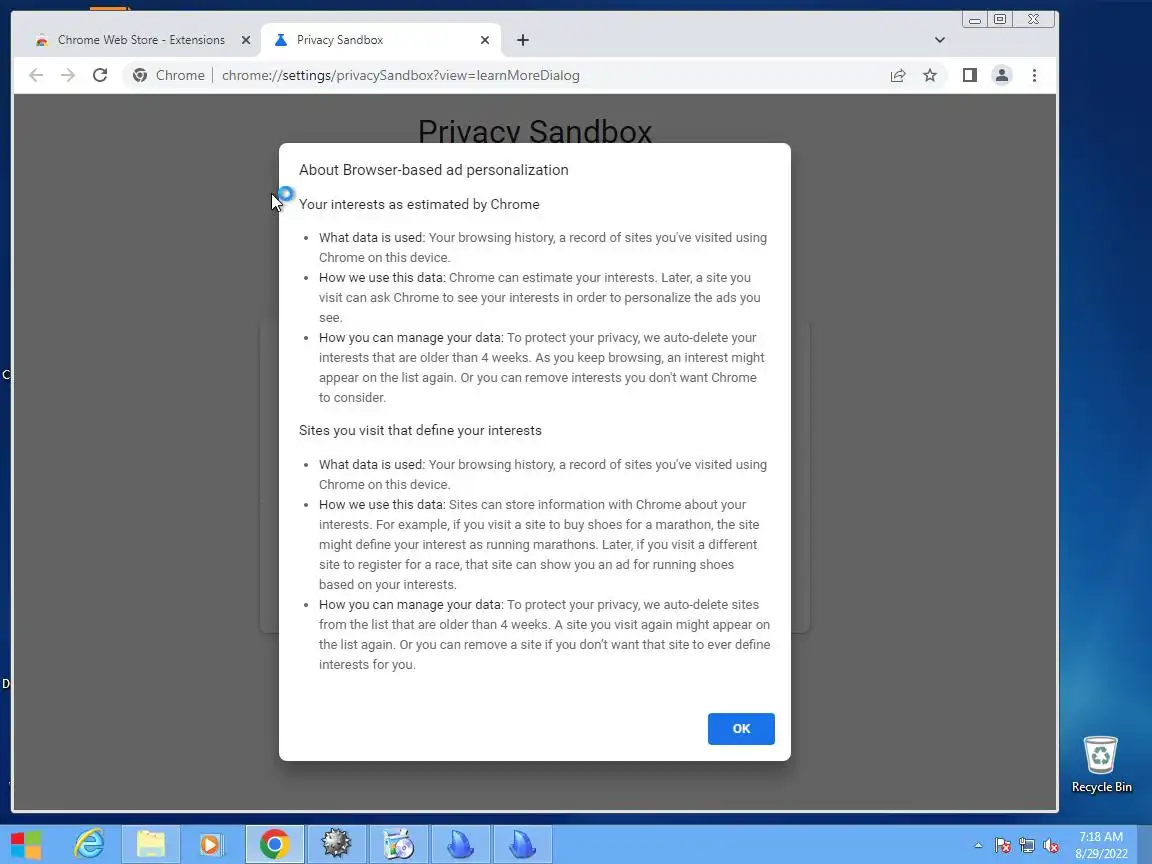
Task: Reload the page
Action: click(x=100, y=75)
